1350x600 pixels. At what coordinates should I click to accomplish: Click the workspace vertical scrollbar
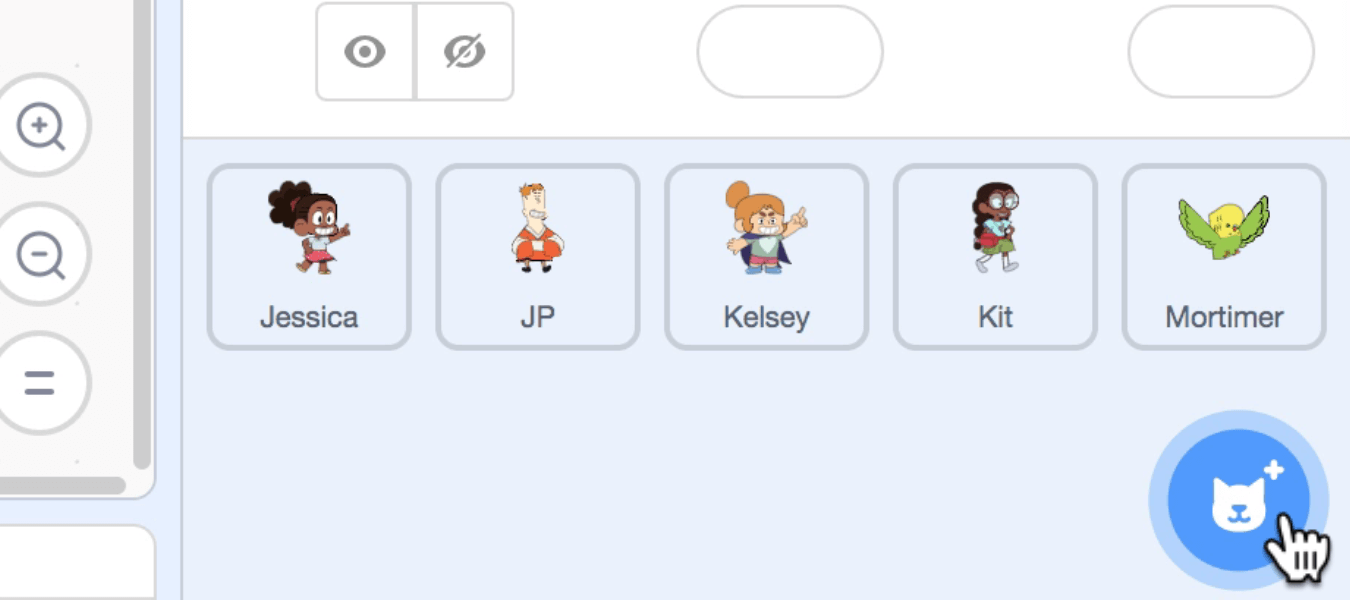(142, 250)
